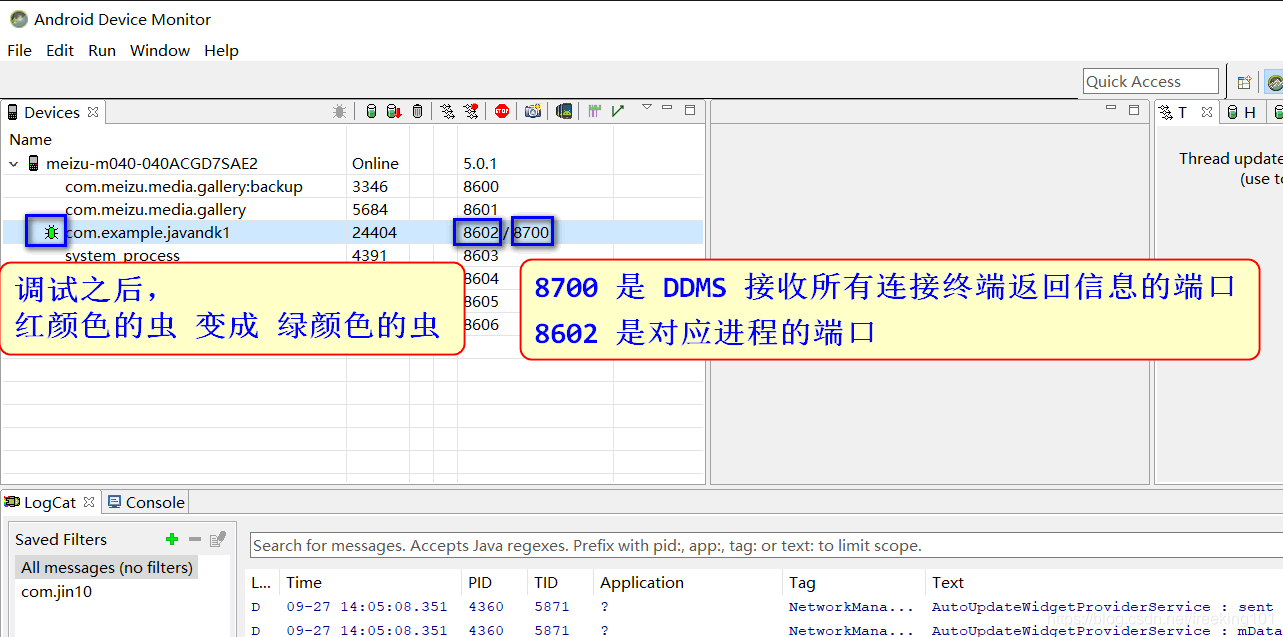Maximize the middle empty panel
Screen dimensions: 1283x637
coord(1134,110)
